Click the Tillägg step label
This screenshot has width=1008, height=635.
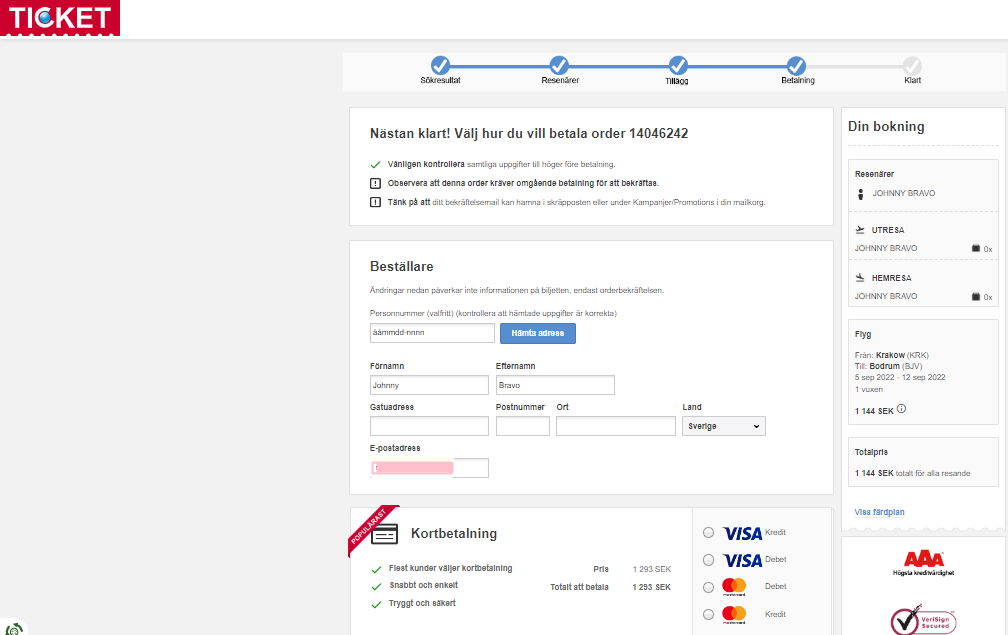[x=677, y=81]
